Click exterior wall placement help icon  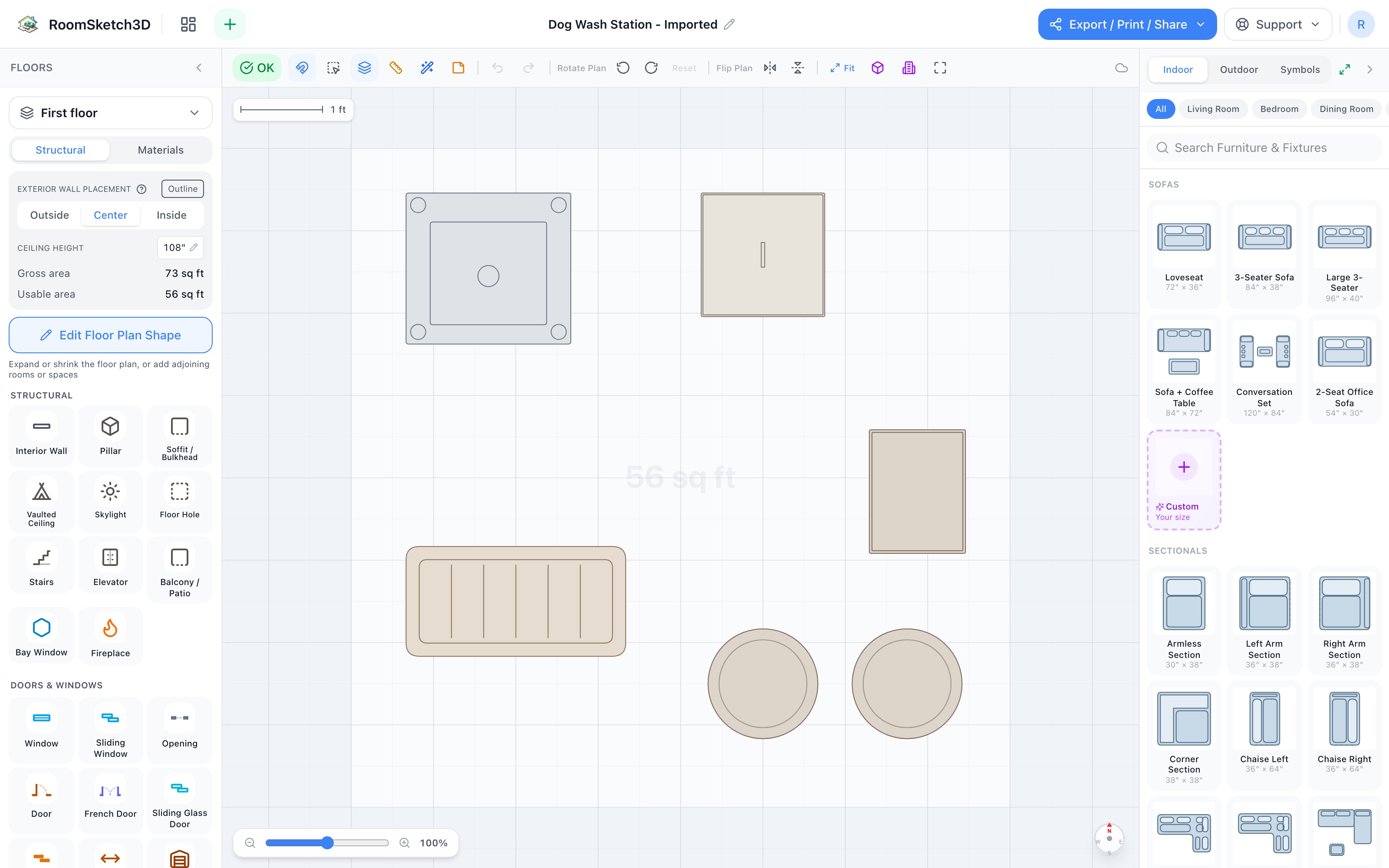click(141, 189)
